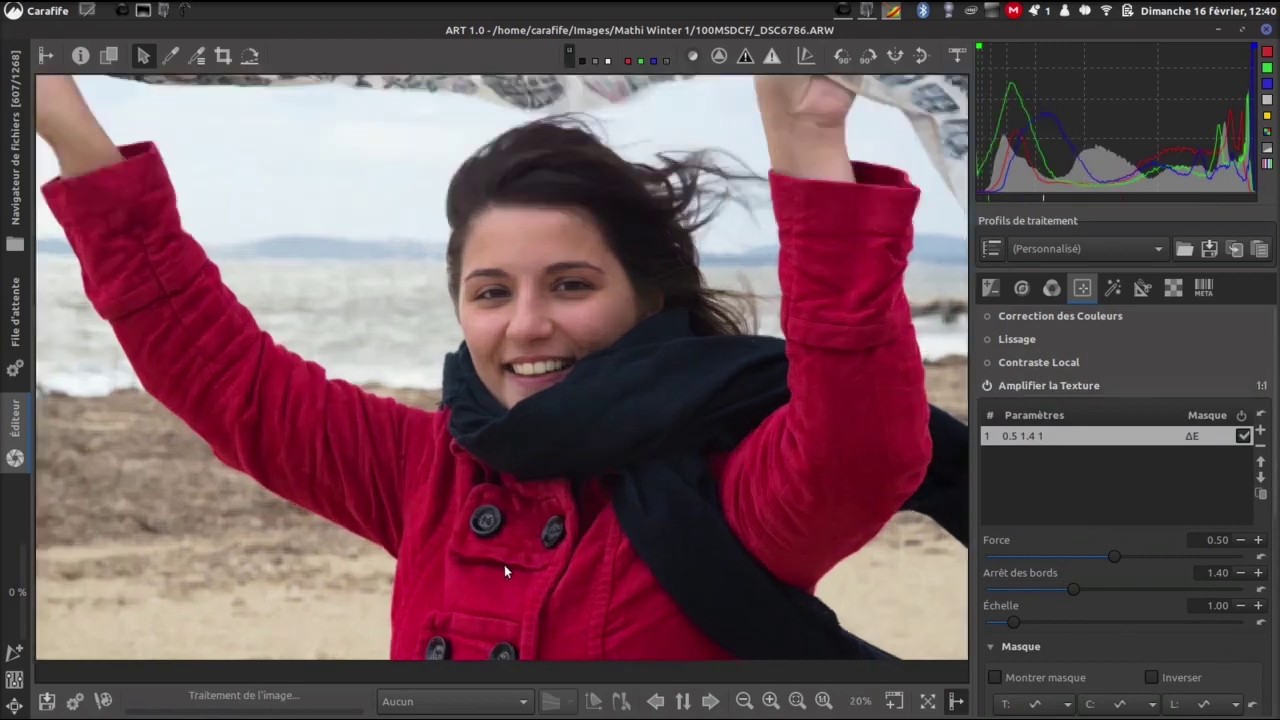
Task: Zoom out of the preview
Action: (744, 702)
